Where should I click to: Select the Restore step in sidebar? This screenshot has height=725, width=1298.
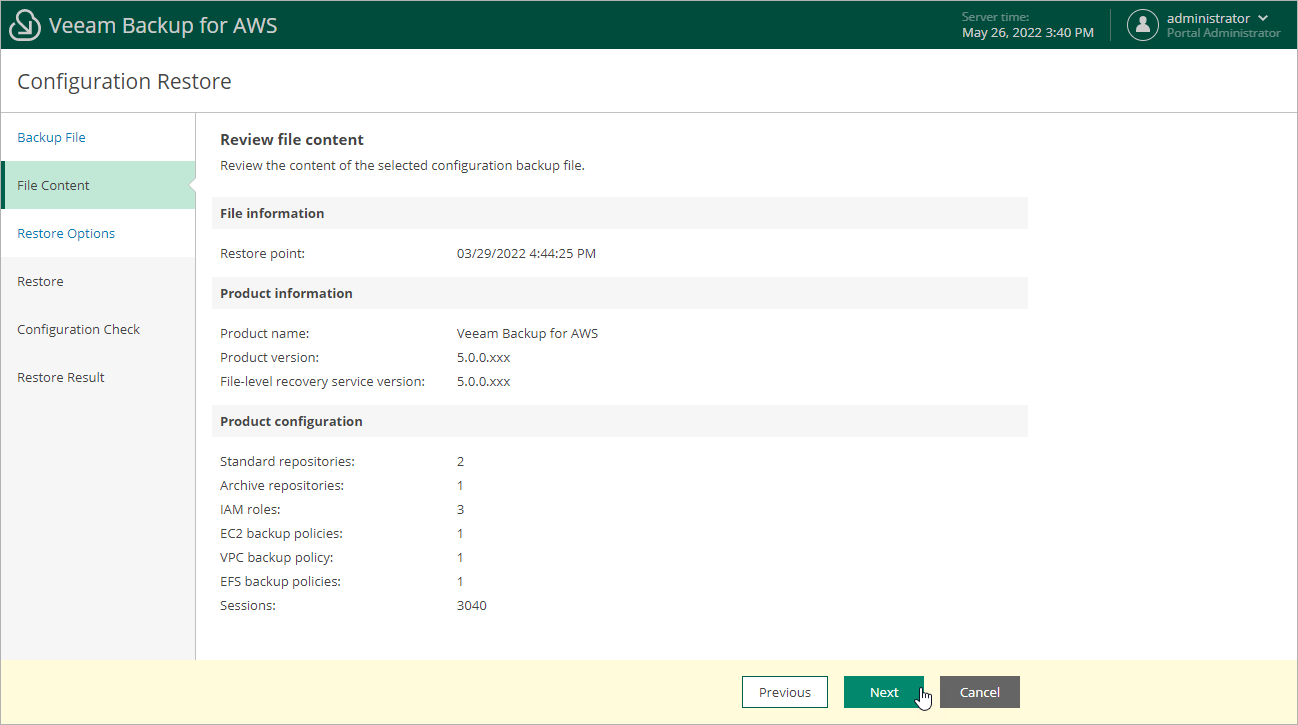(40, 281)
